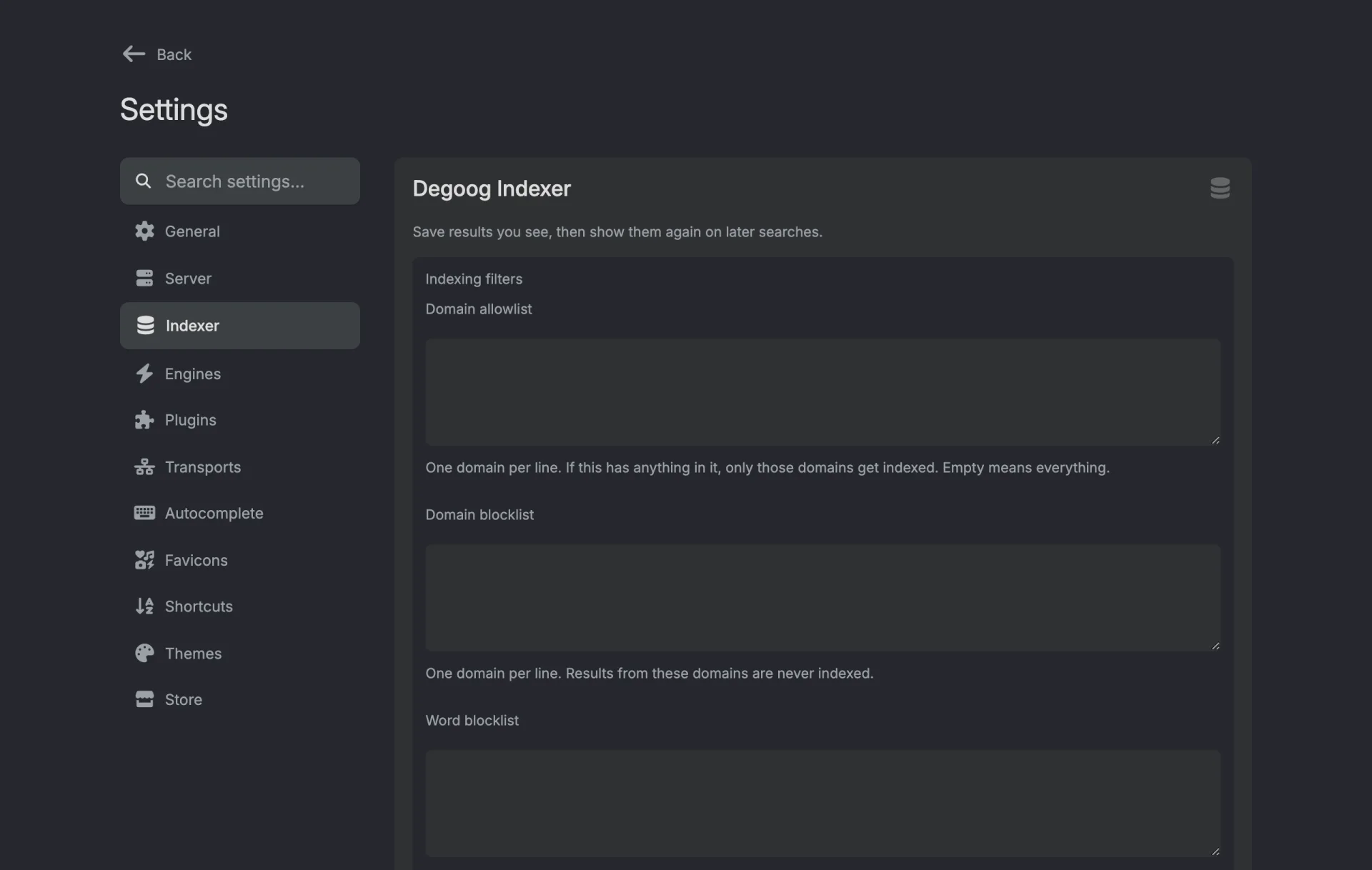Click the Word blocklist label
Image resolution: width=1372 pixels, height=870 pixels.
tap(472, 720)
